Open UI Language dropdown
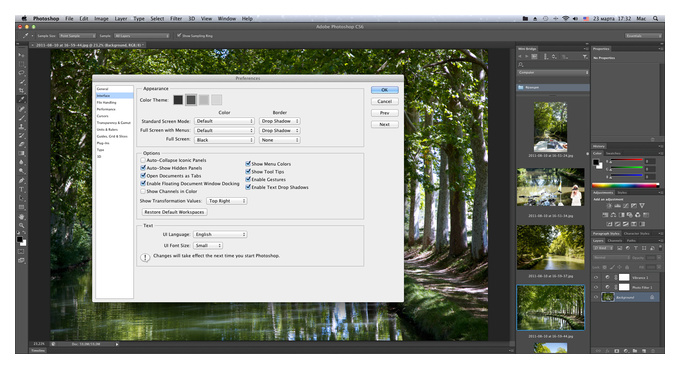 coord(220,235)
